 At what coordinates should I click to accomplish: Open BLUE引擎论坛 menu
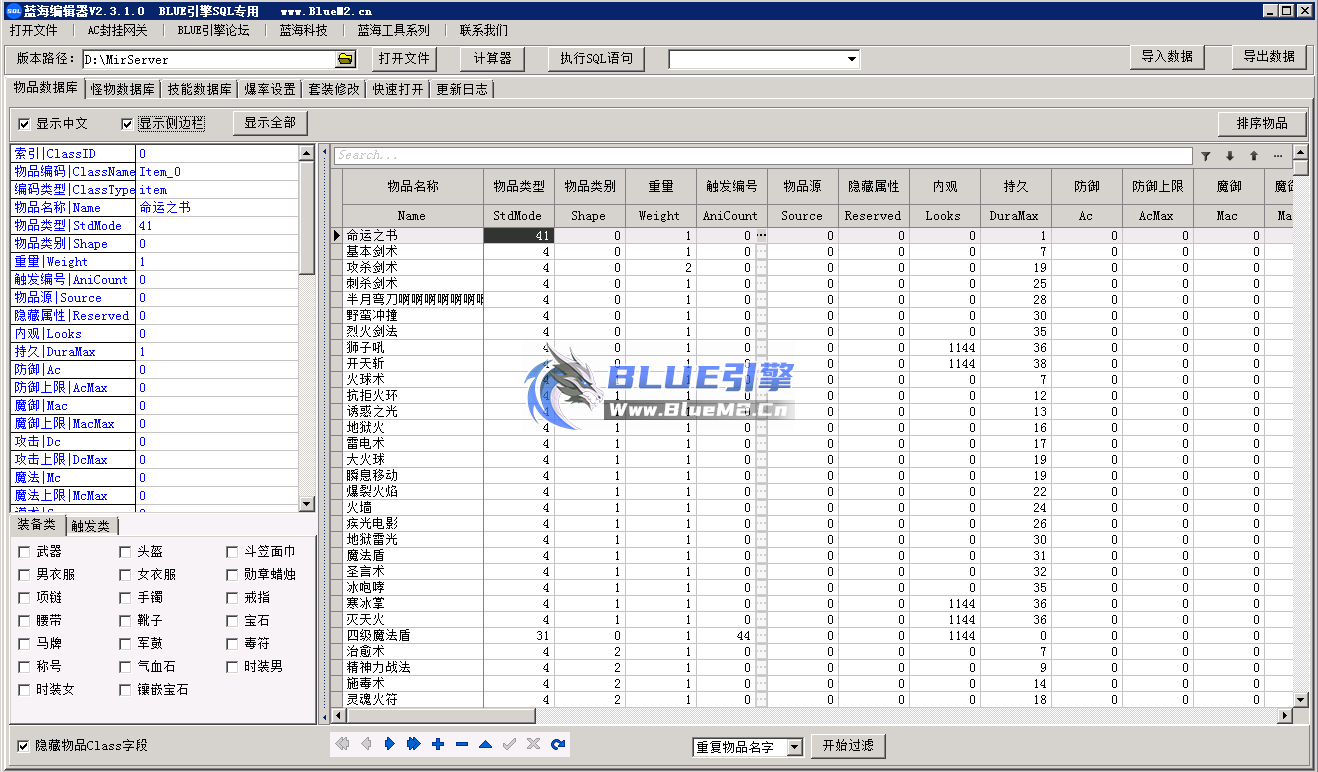click(213, 30)
